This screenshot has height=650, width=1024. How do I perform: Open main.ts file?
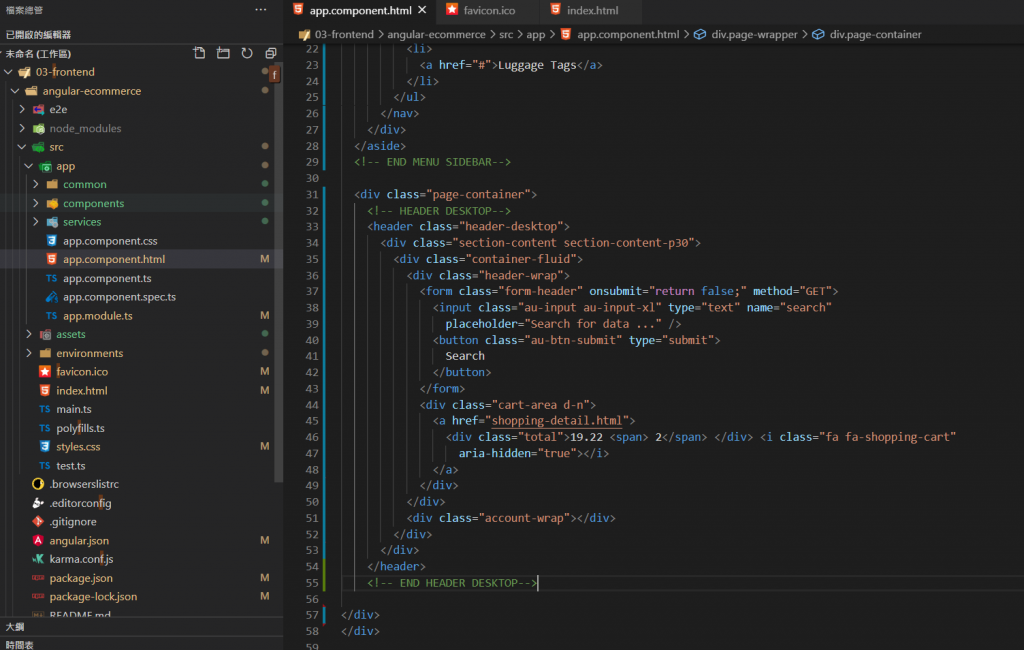[74, 409]
